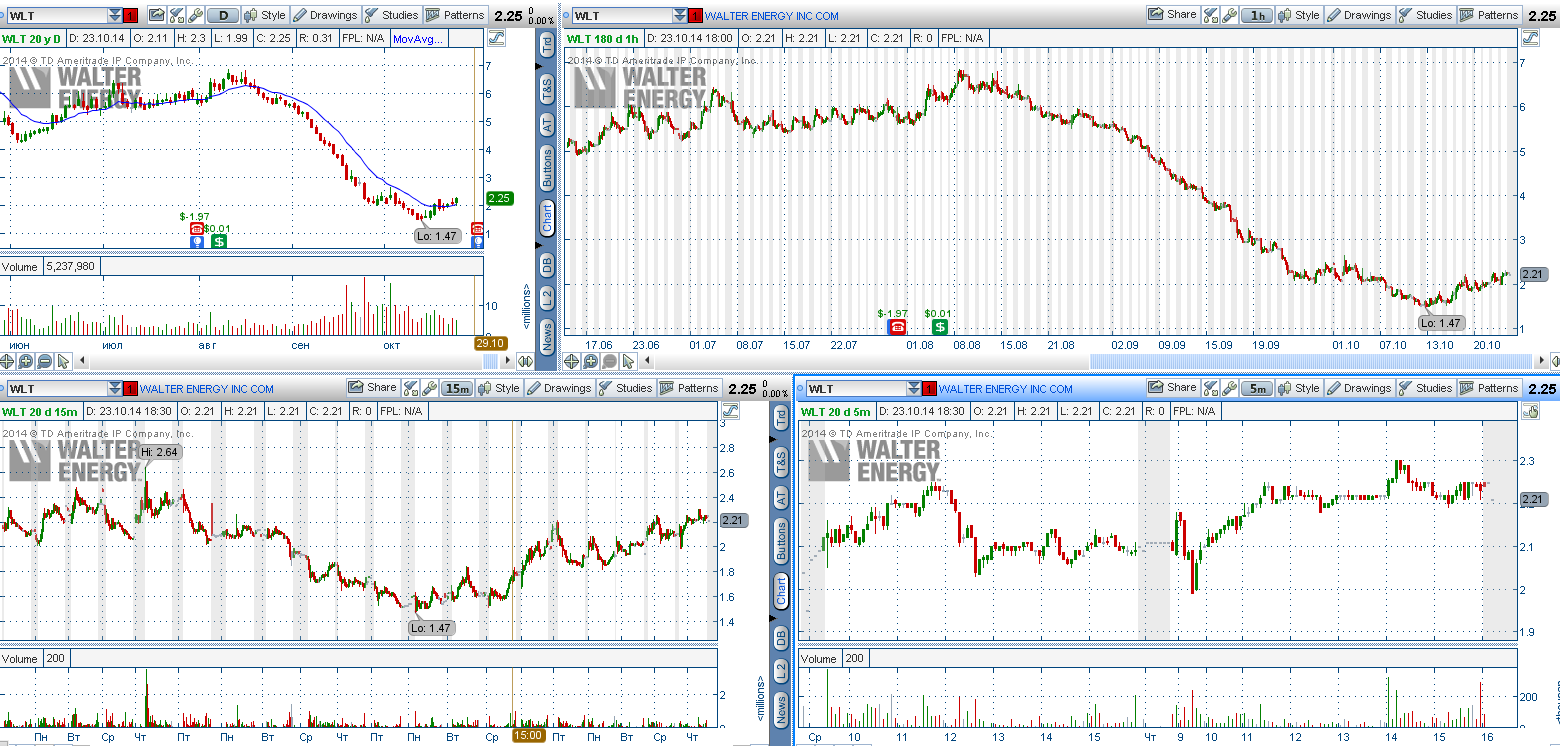Image resolution: width=1560 pixels, height=746 pixels.
Task: Expand symbol dropdown arrow in 1h chart
Action: tap(682, 15)
